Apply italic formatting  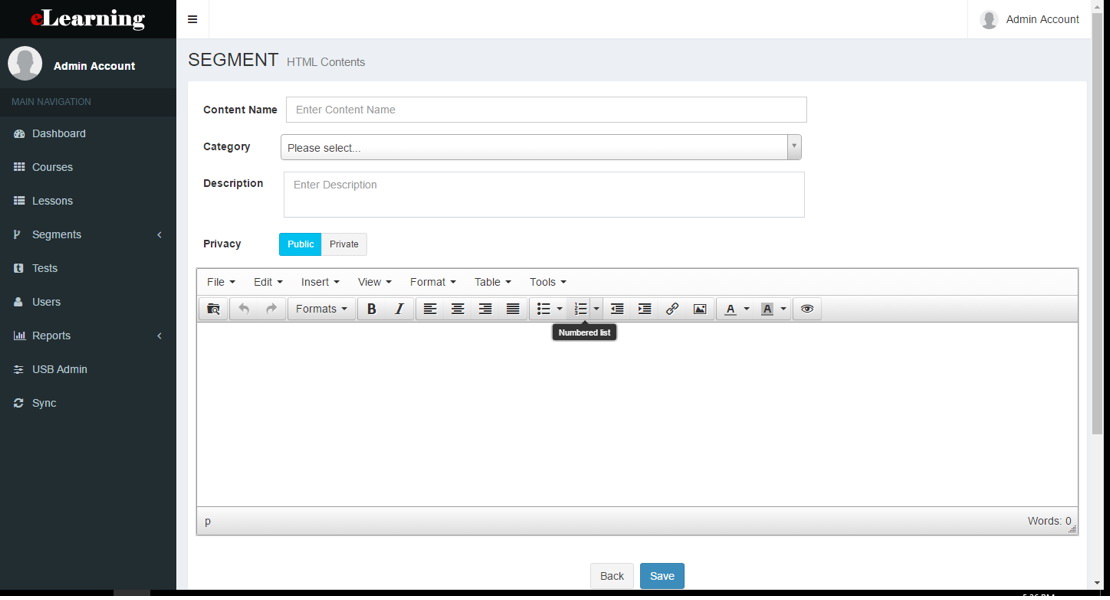(399, 308)
